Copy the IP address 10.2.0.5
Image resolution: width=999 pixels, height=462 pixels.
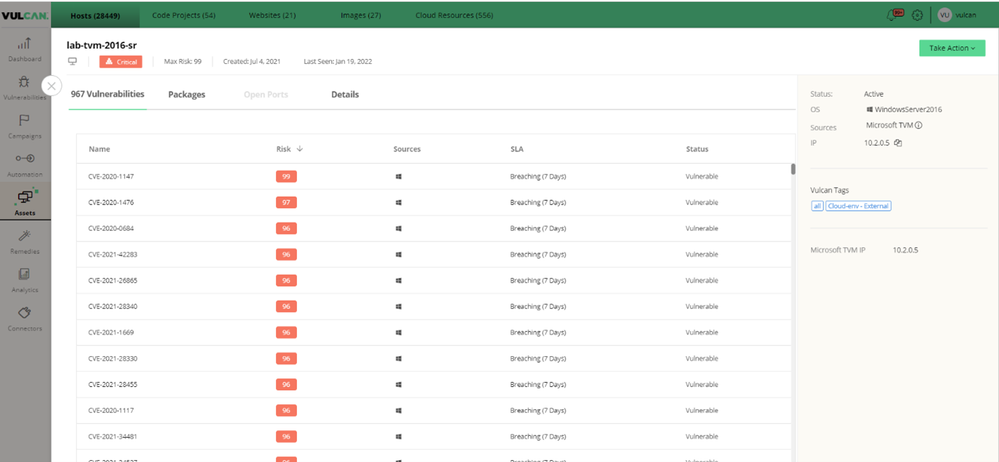click(x=898, y=143)
